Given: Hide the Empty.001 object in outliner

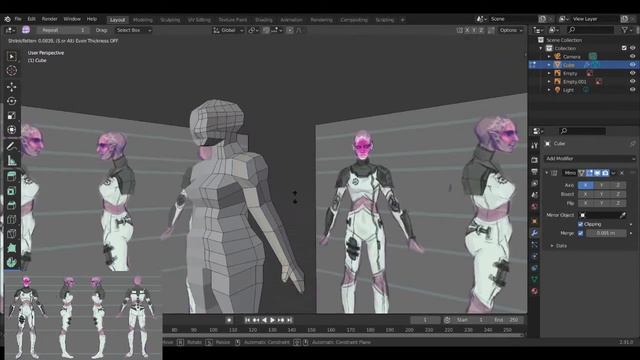Looking at the screenshot, I should 632,82.
